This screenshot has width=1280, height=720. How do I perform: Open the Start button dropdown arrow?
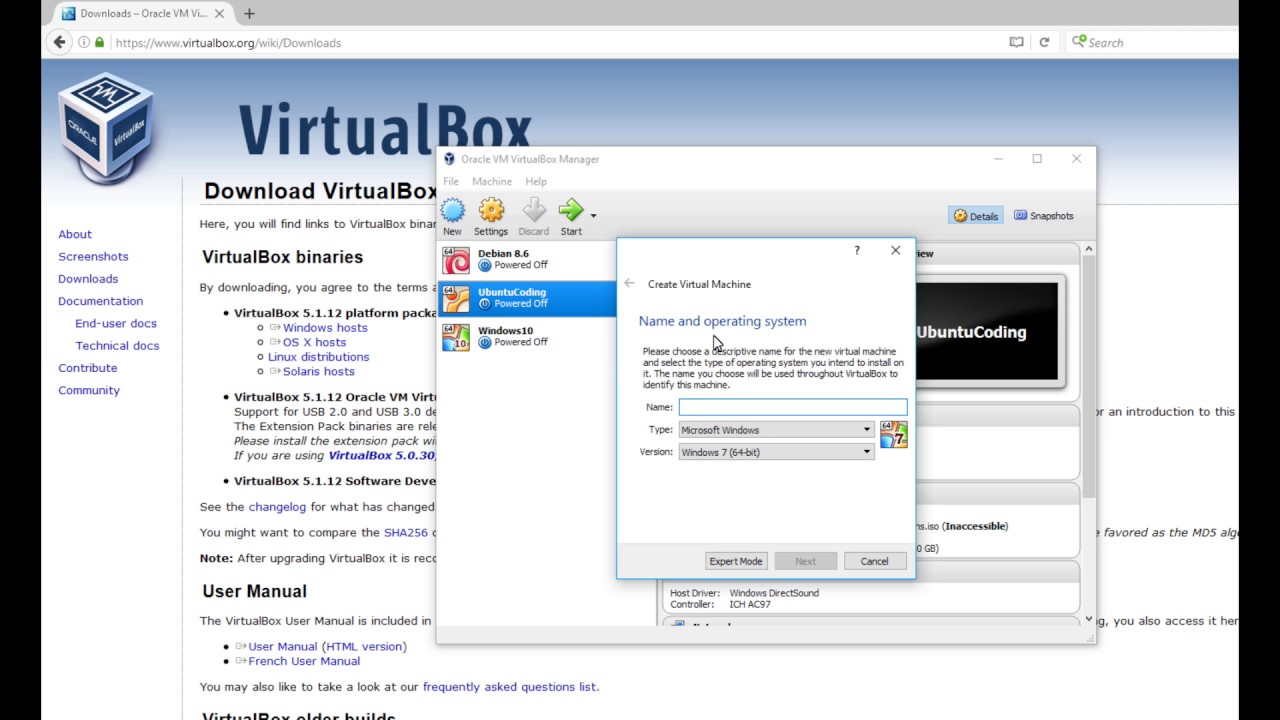[x=593, y=216]
